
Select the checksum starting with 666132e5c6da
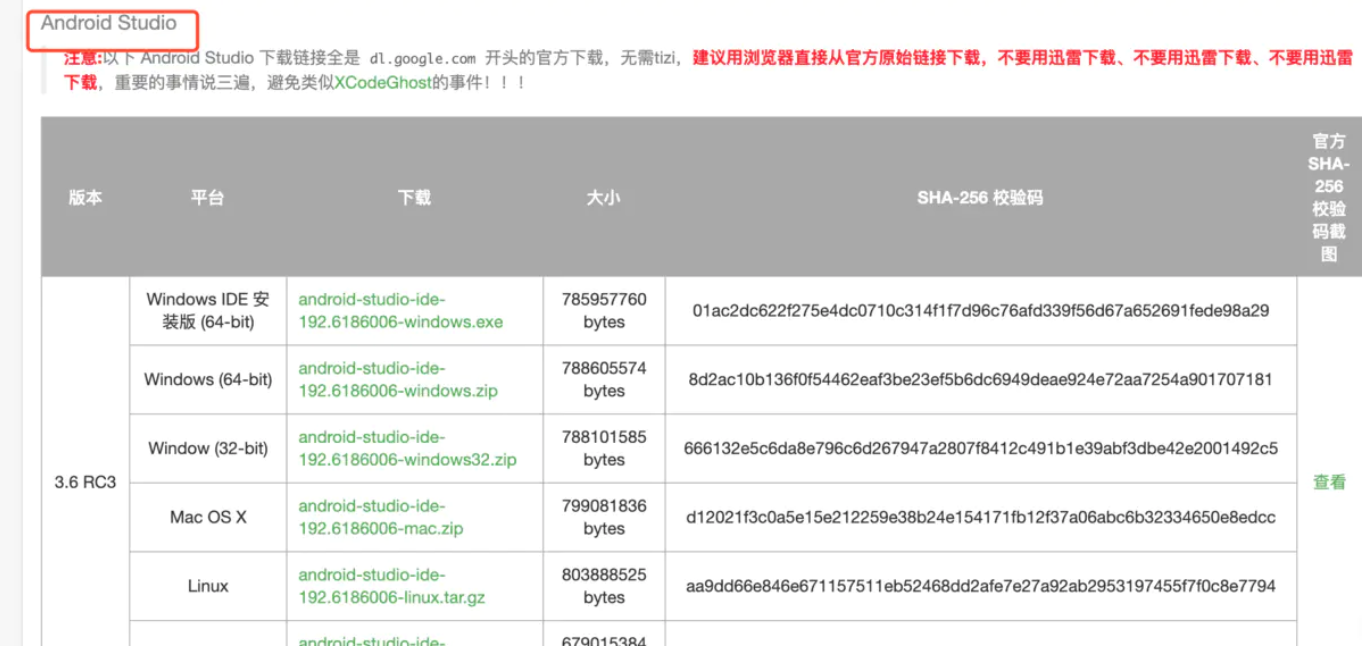coord(981,449)
